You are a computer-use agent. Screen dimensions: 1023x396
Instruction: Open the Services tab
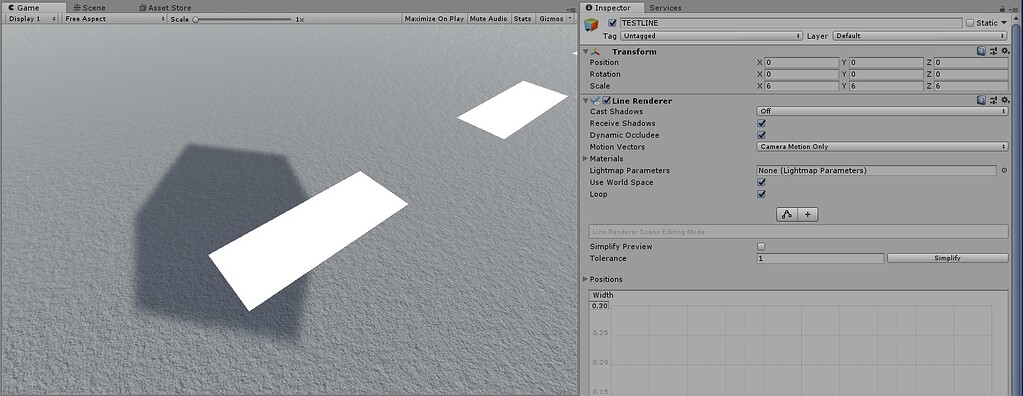(665, 8)
